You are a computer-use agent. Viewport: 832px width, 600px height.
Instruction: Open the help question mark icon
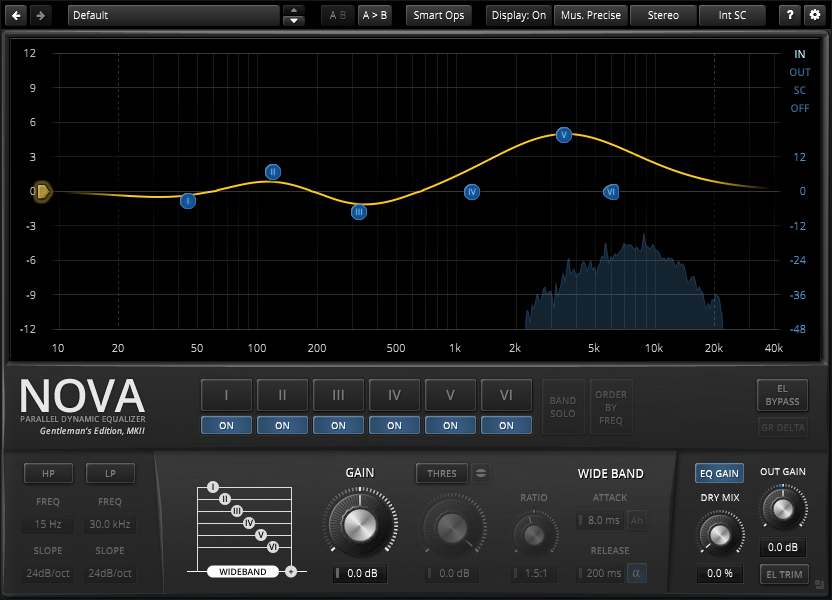coord(790,15)
